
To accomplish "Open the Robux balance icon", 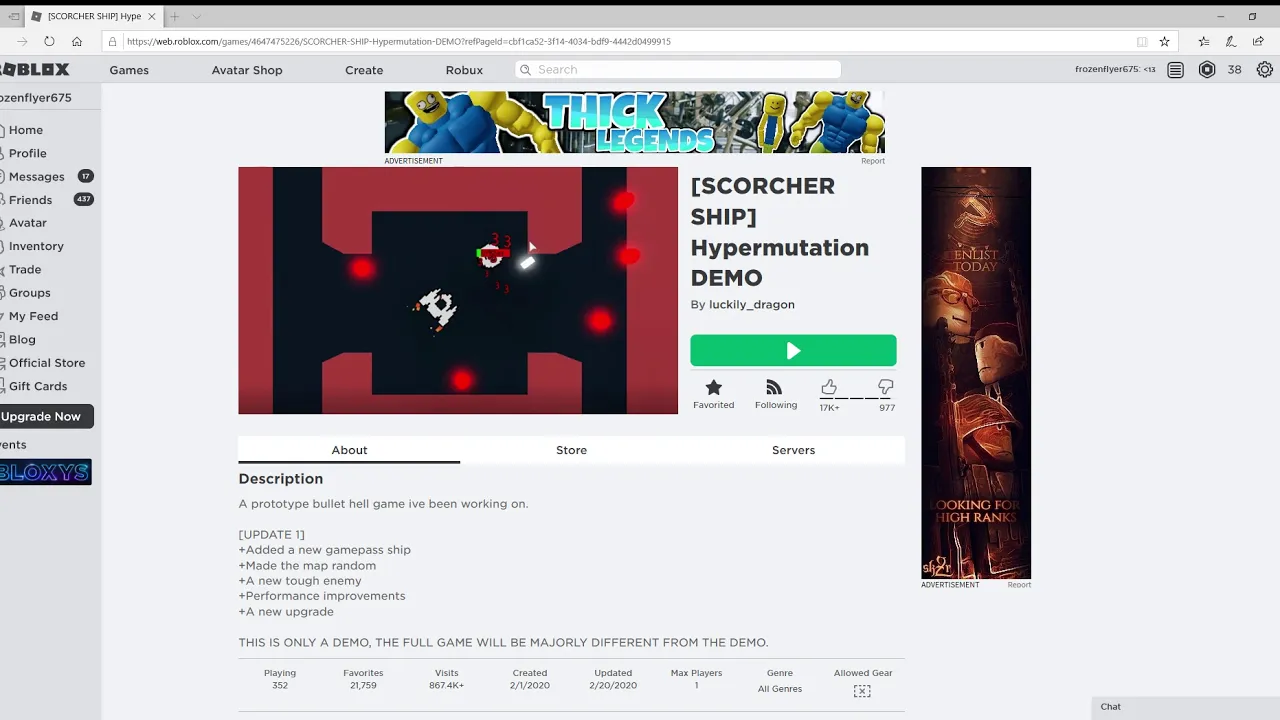I will click(1207, 70).
